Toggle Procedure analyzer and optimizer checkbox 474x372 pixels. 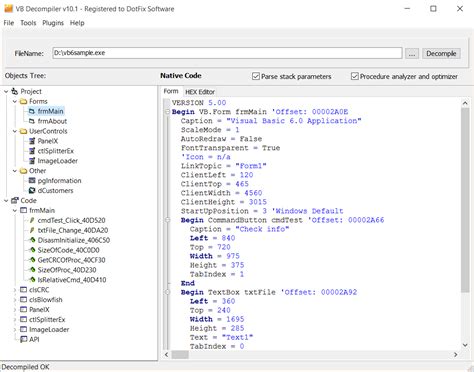355,76
